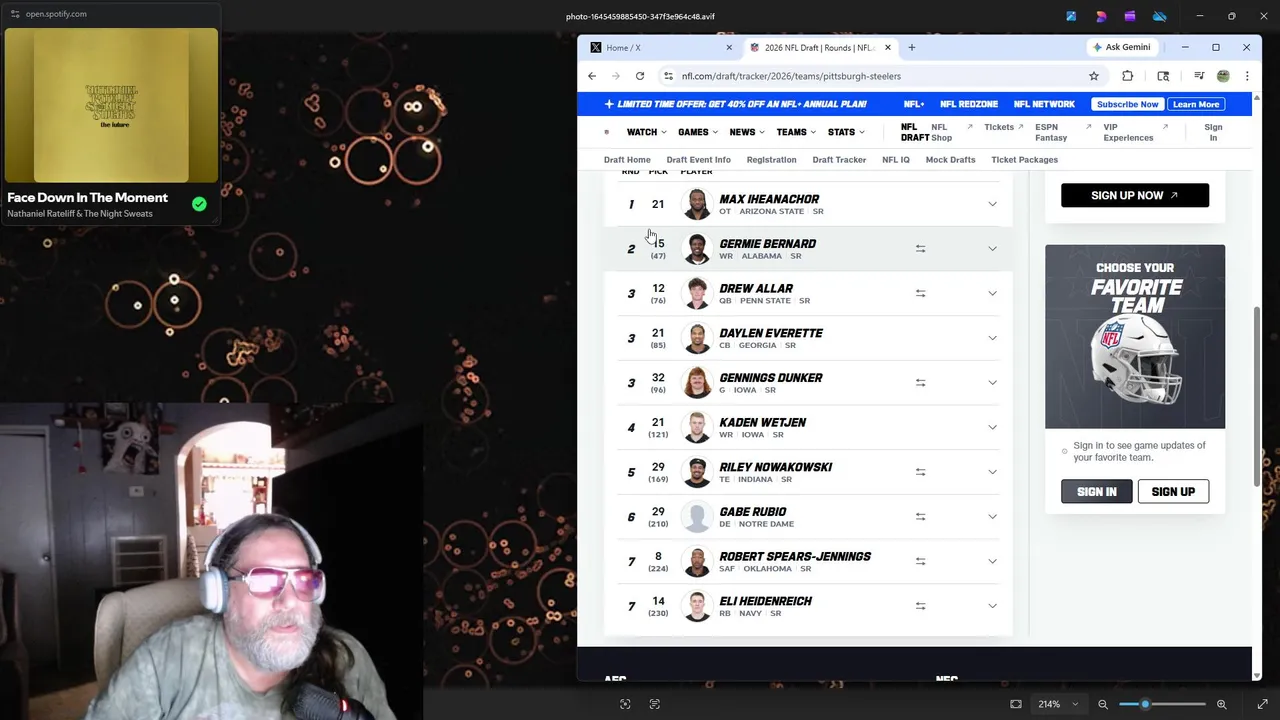The width and height of the screenshot is (1280, 720).
Task: Open the Ticket Packages subnav link
Action: pos(1024,160)
